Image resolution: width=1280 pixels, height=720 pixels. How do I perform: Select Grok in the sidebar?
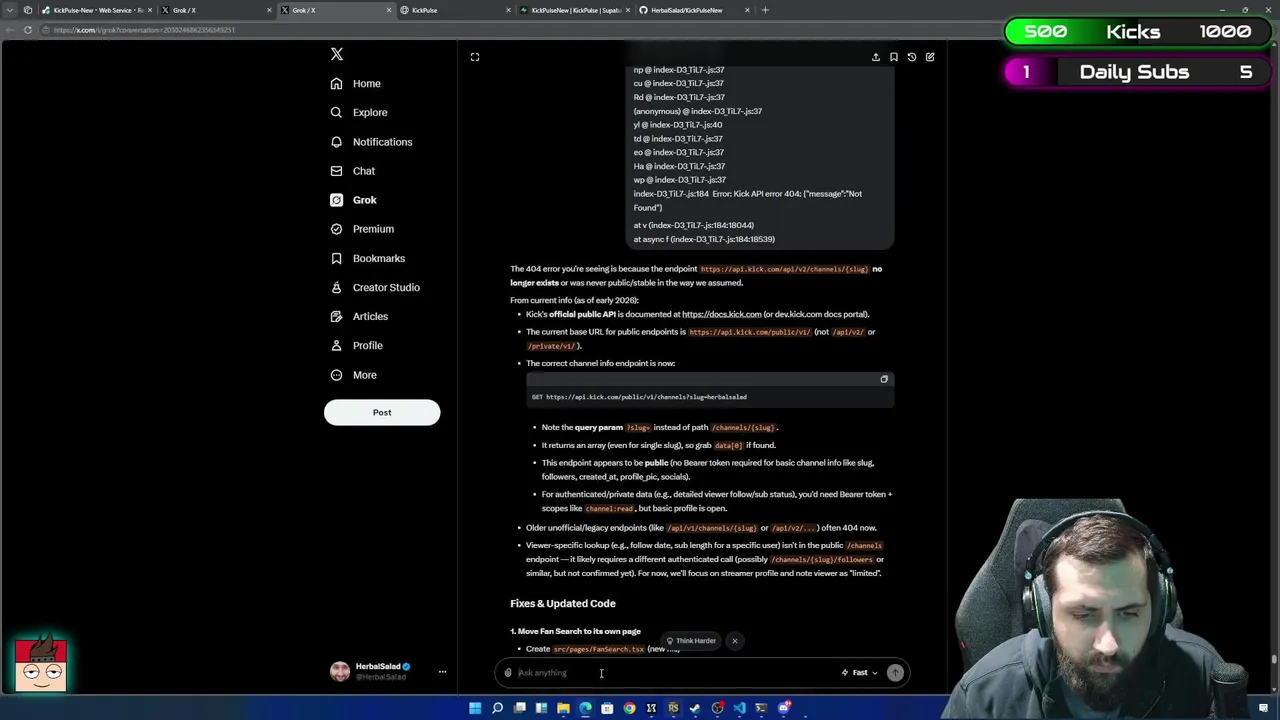pyautogui.click(x=354, y=200)
